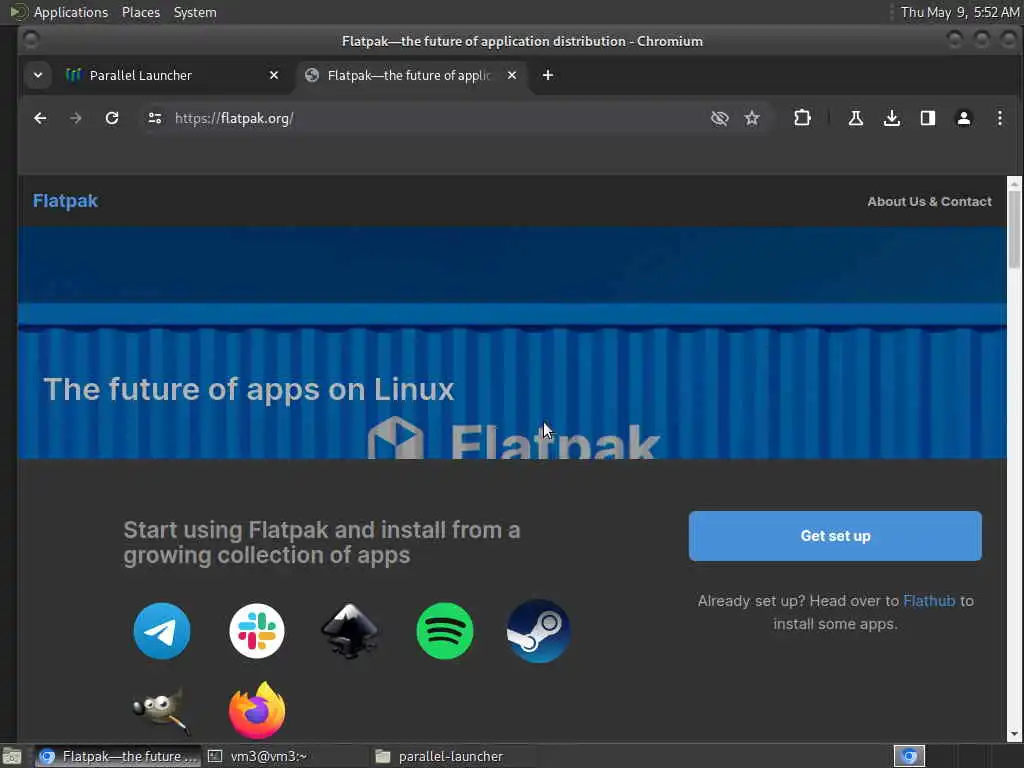
Task: Open site information icon in address bar
Action: pos(155,118)
